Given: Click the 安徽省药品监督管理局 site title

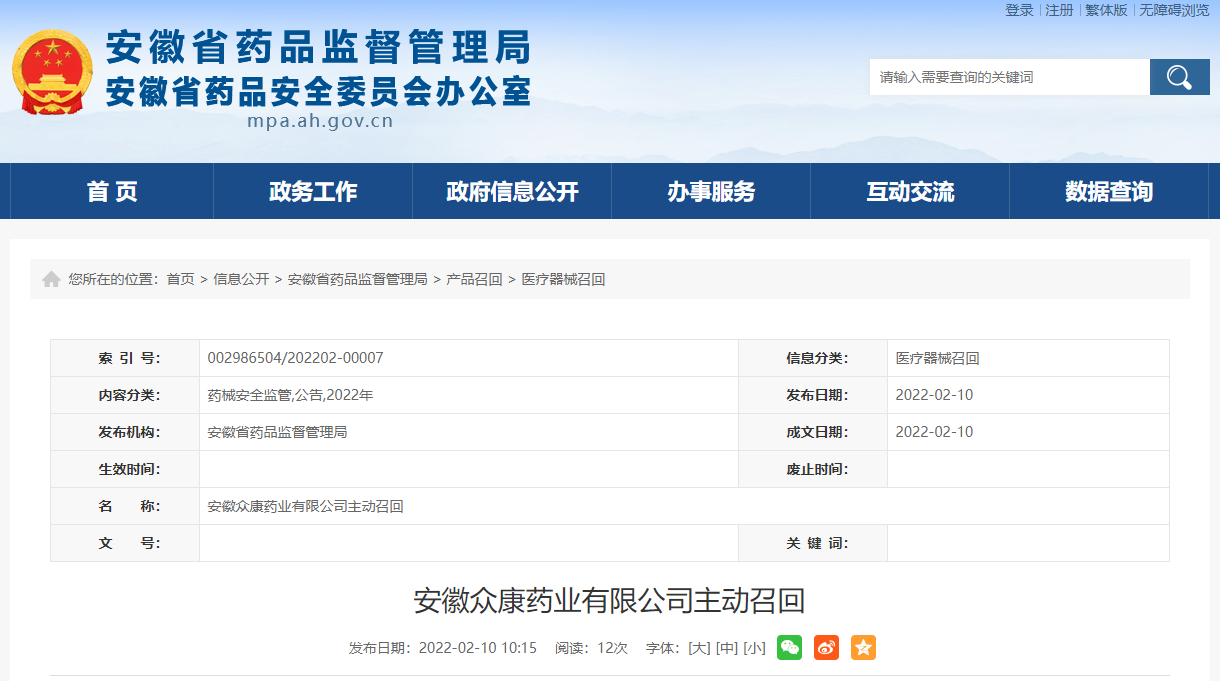Looking at the screenshot, I should (x=318, y=47).
